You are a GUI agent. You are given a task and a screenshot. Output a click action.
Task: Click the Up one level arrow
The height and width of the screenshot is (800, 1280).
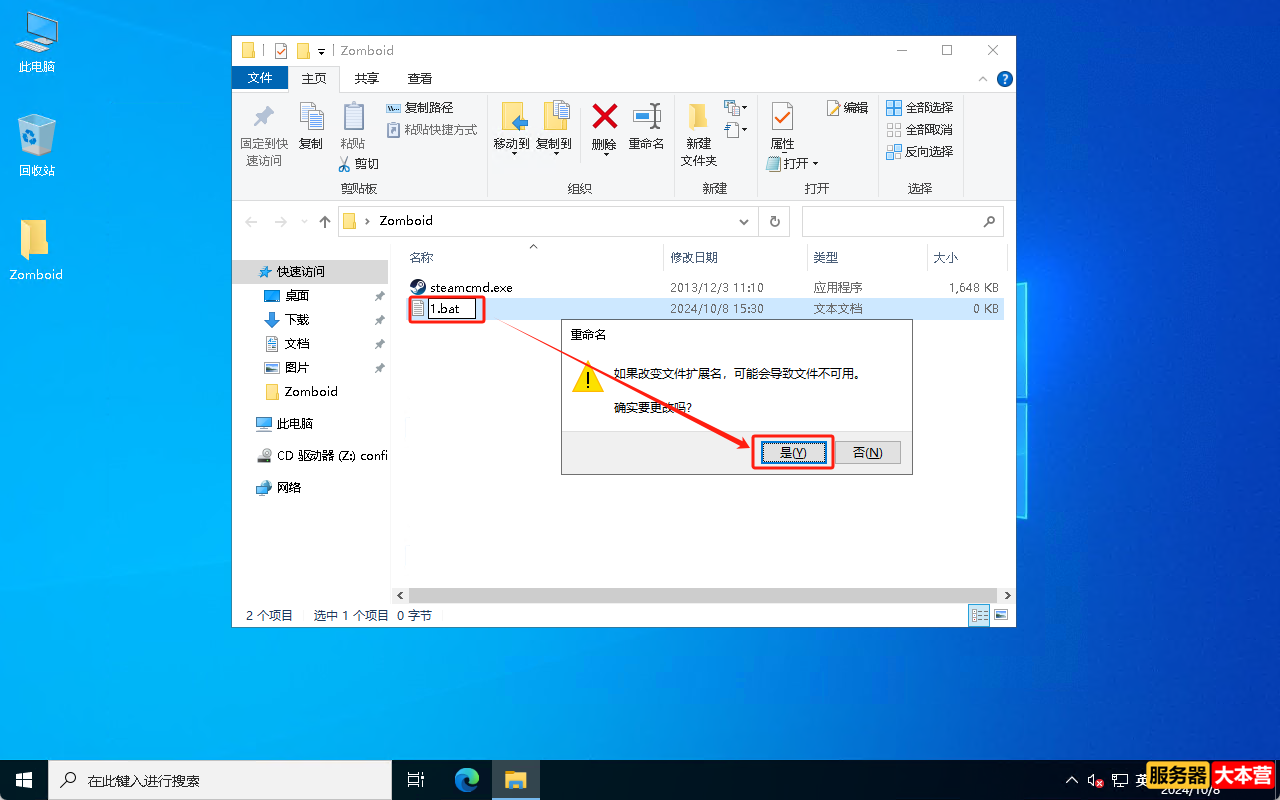pyautogui.click(x=325, y=221)
